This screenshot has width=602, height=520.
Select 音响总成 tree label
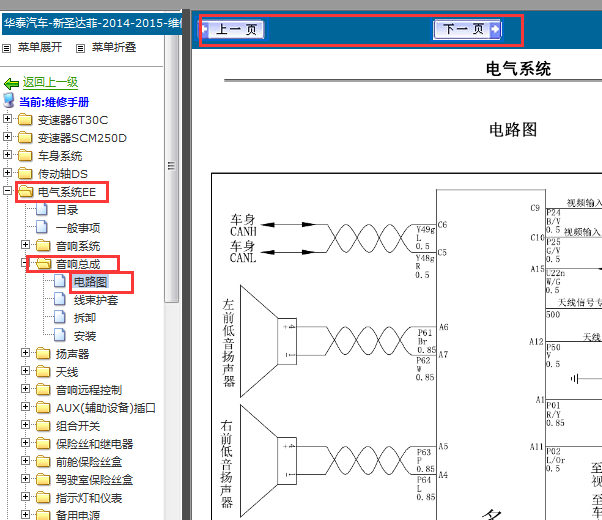point(78,264)
